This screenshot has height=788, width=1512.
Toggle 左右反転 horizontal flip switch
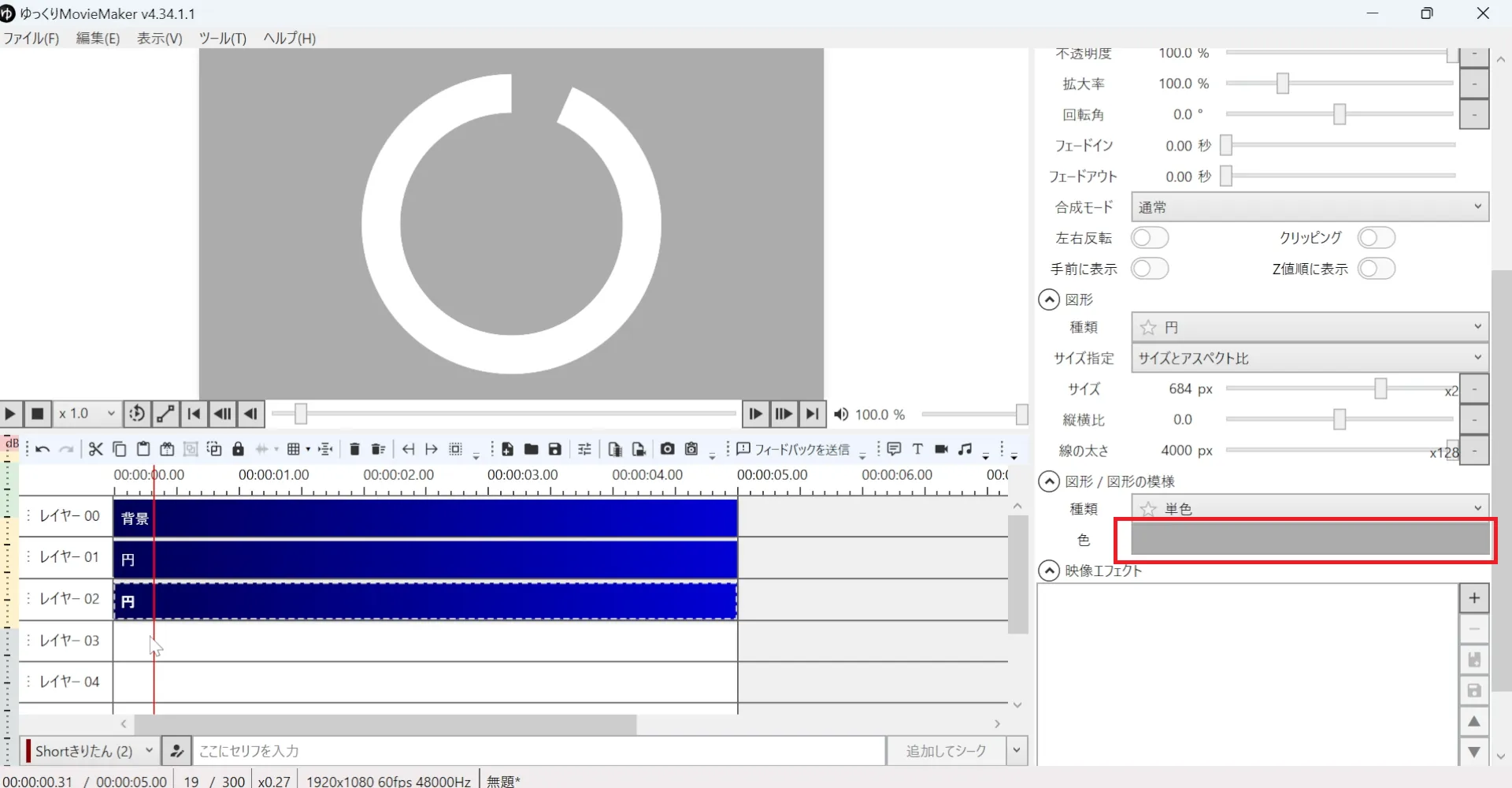(1150, 238)
